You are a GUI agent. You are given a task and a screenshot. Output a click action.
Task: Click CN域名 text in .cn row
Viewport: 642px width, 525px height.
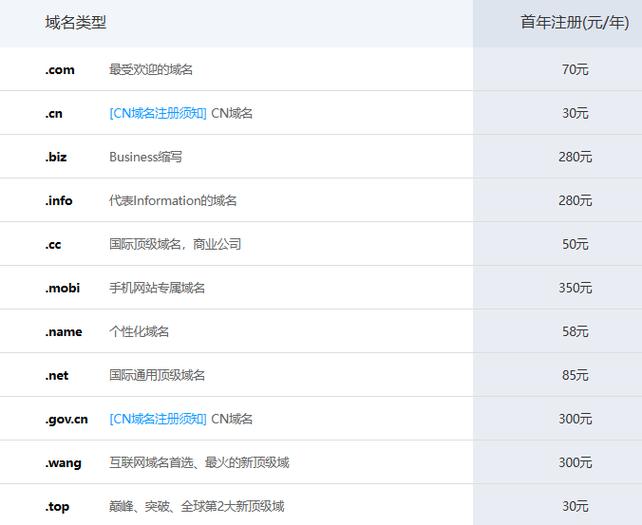click(232, 113)
